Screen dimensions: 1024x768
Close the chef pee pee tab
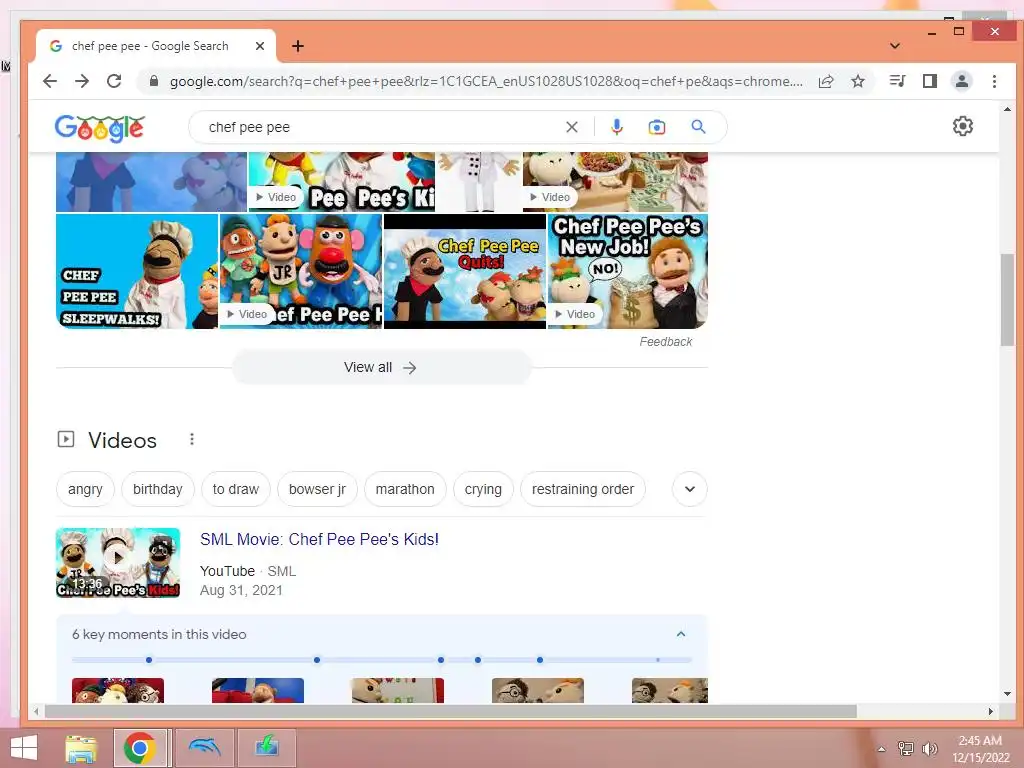point(259,46)
